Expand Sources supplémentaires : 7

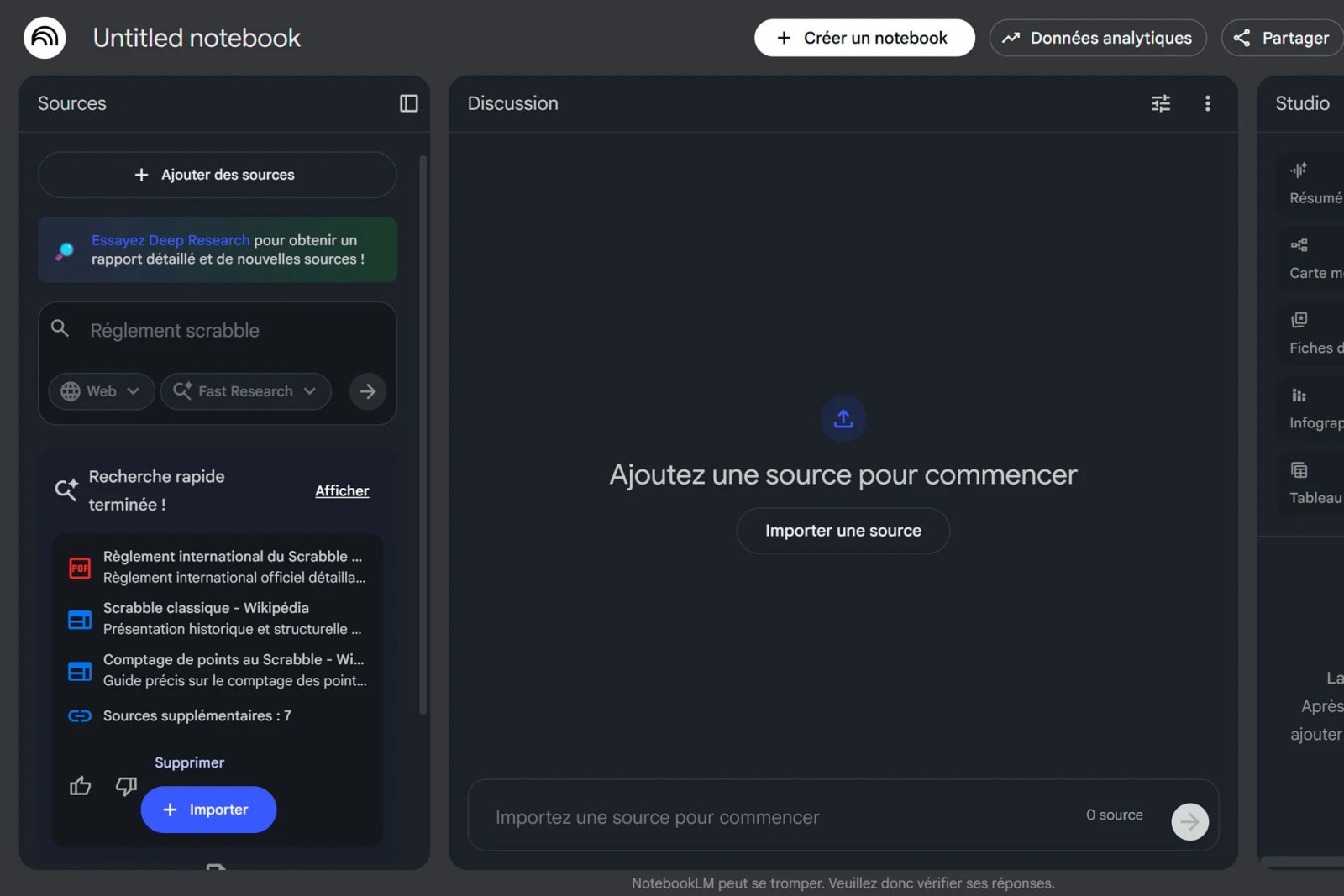(x=197, y=715)
